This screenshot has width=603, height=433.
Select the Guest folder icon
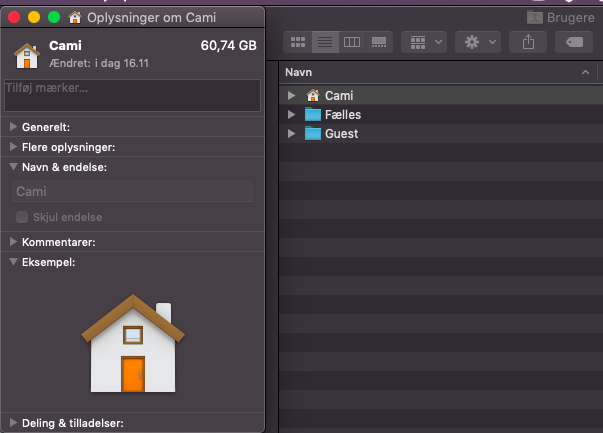point(313,133)
